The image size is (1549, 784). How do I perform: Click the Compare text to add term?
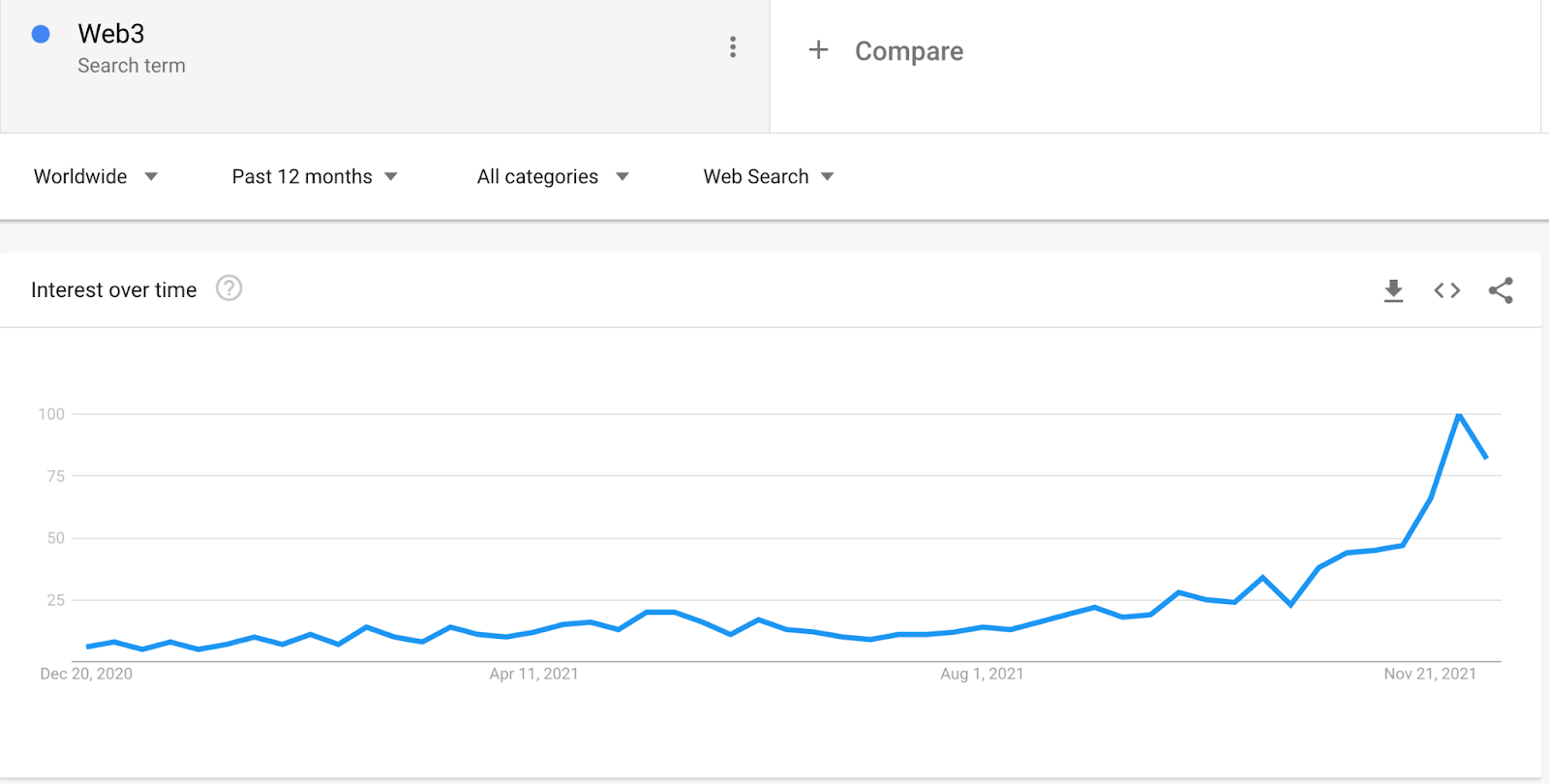point(908,51)
